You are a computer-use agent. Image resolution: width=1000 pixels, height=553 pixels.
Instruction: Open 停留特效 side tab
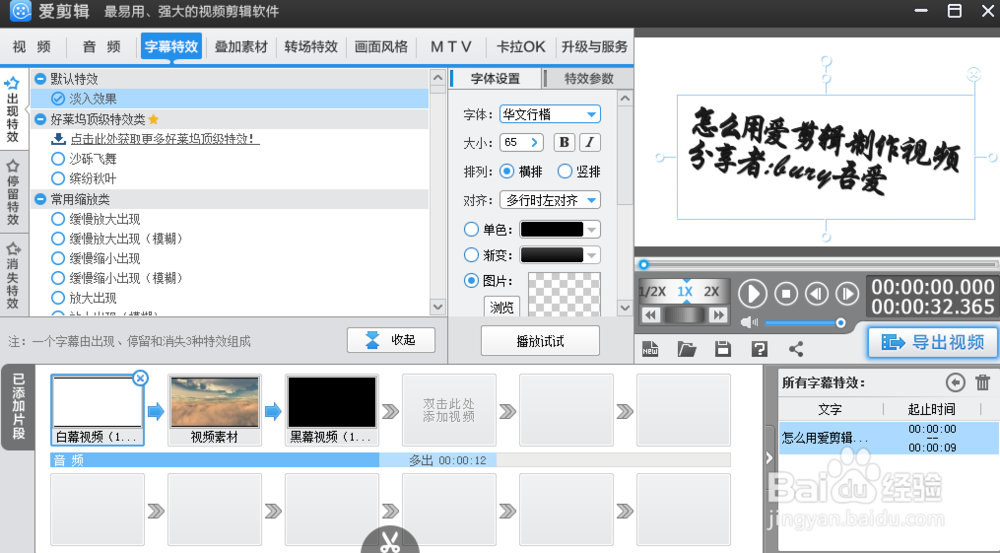13,192
